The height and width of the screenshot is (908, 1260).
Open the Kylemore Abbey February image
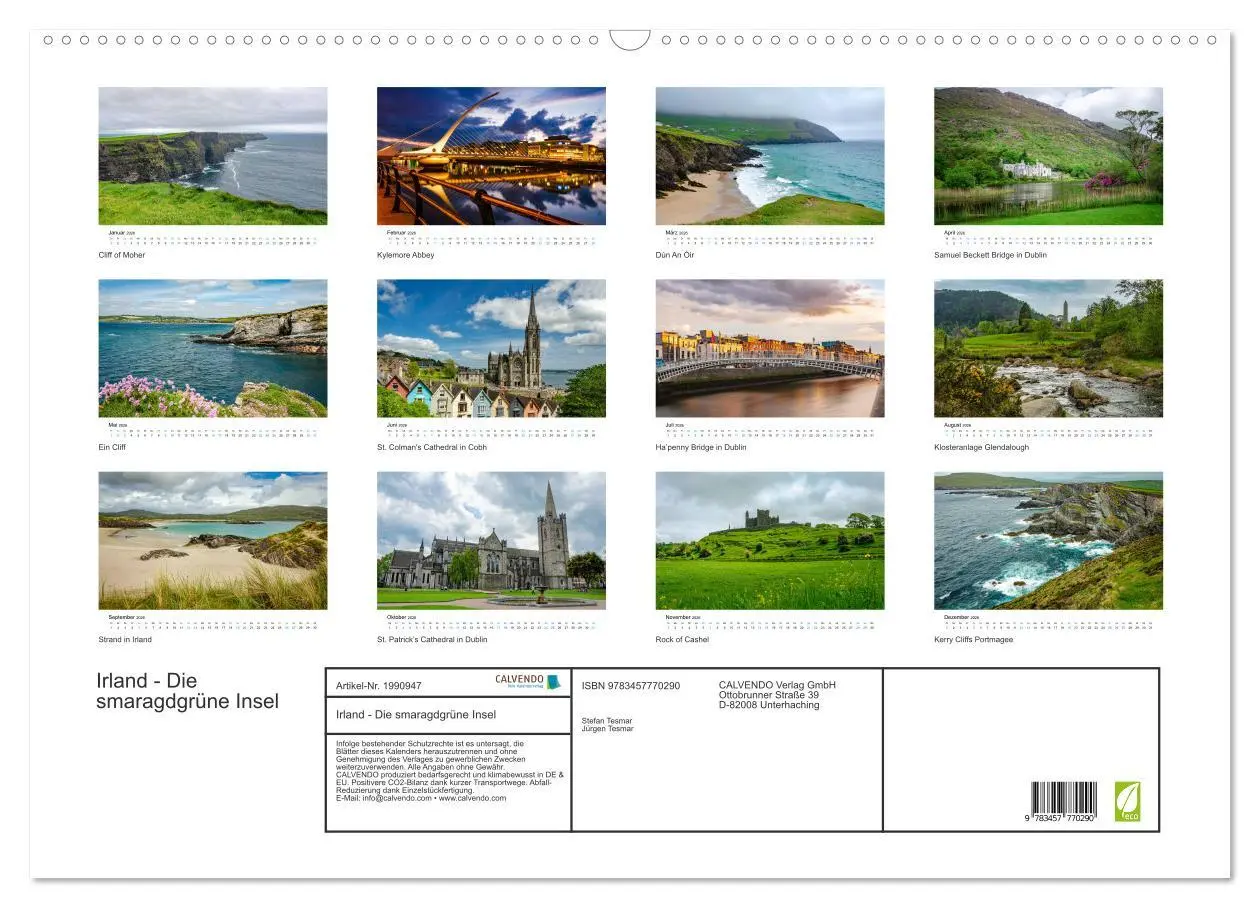click(x=491, y=155)
